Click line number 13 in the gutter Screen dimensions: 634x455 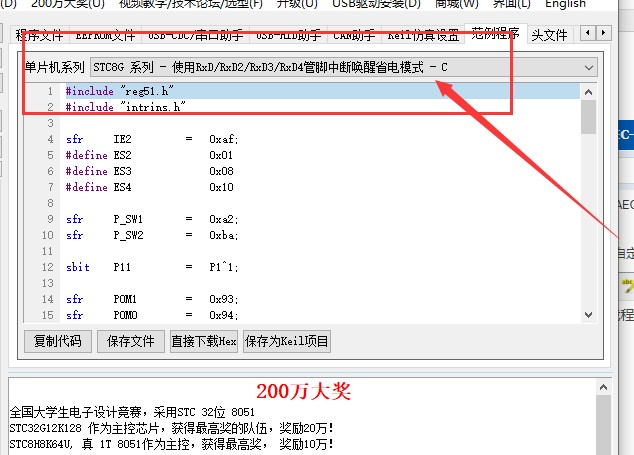48,283
